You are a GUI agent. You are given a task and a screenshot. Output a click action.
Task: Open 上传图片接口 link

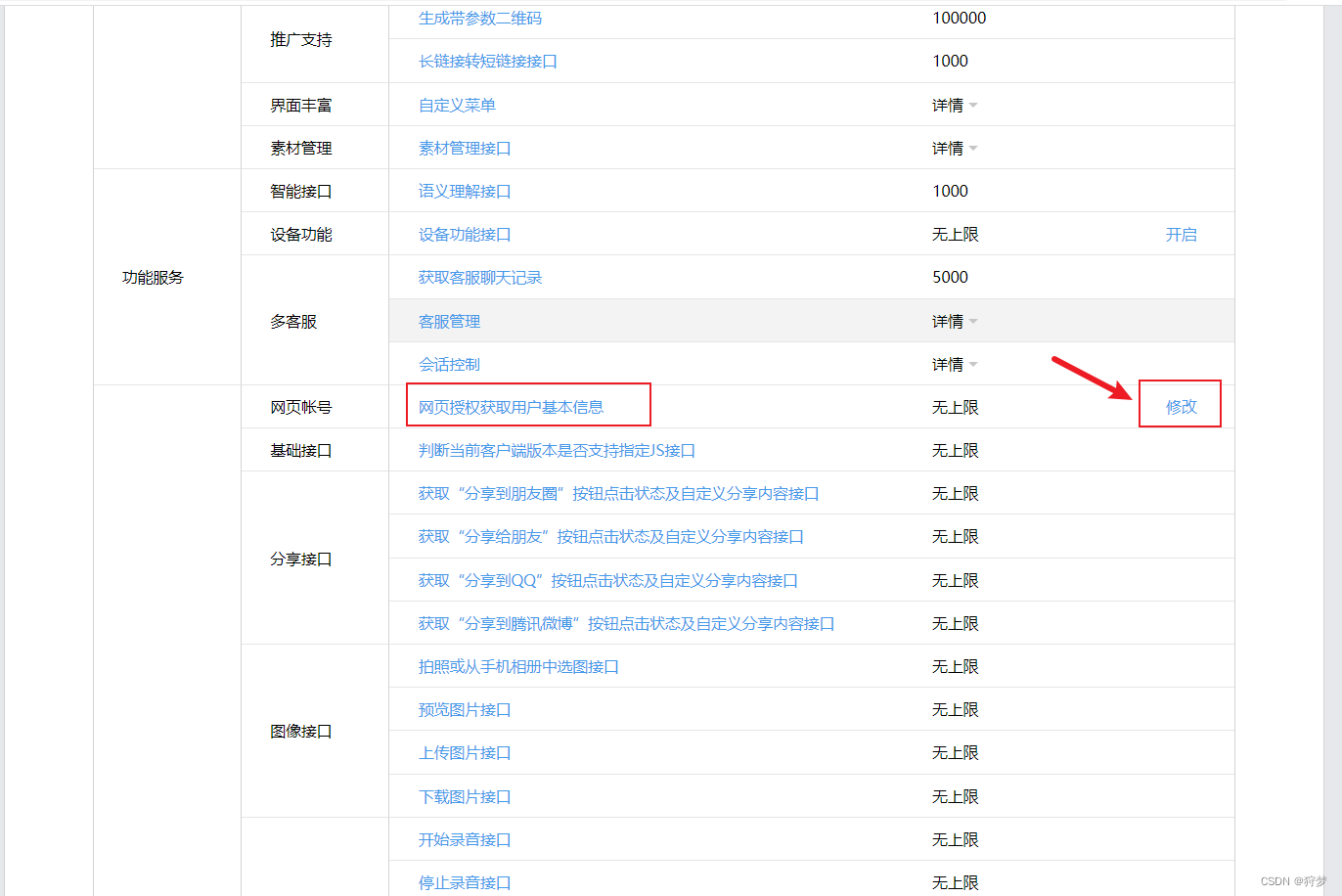click(x=465, y=753)
